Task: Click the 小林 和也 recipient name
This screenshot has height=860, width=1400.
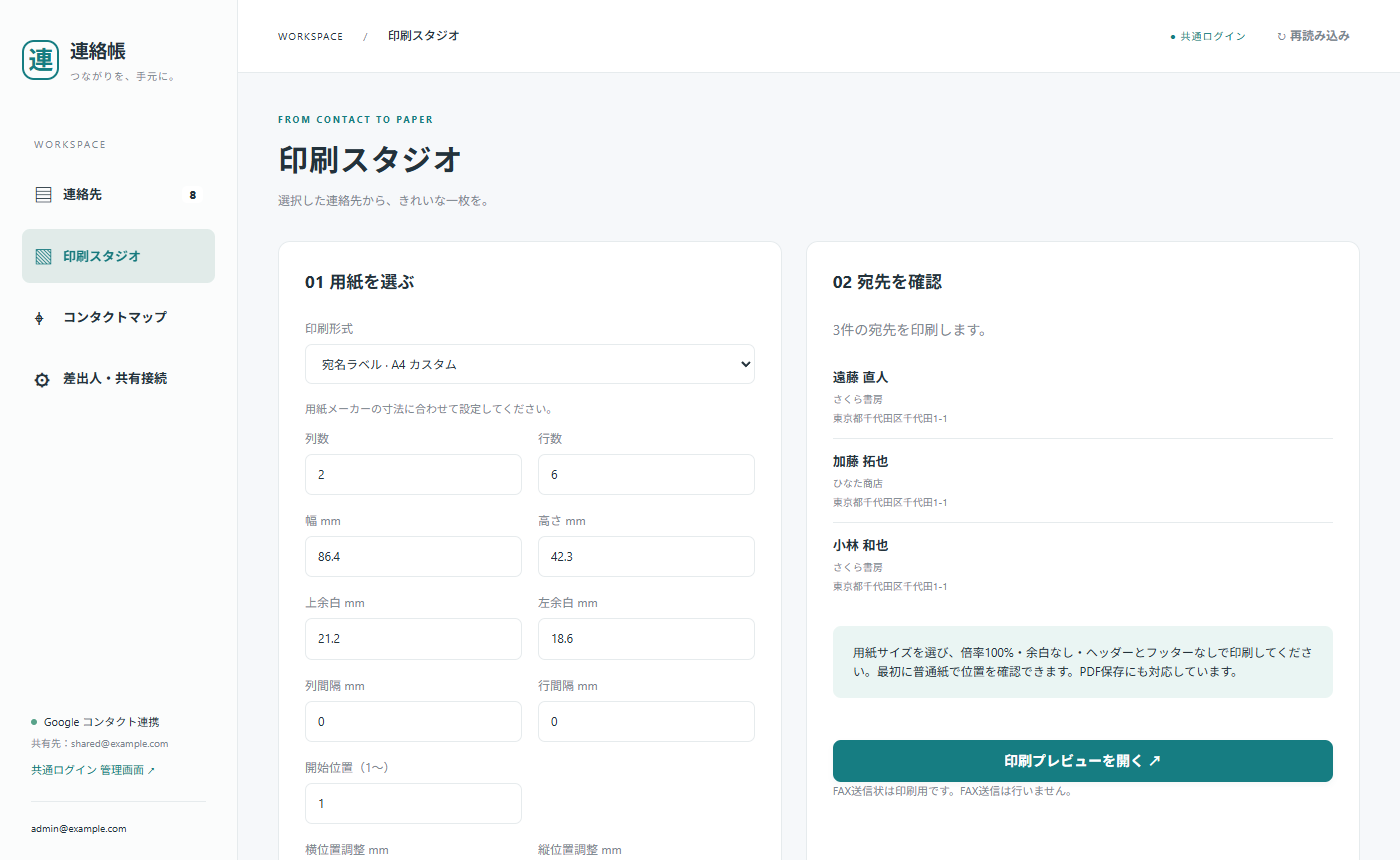Action: pyautogui.click(x=860, y=545)
